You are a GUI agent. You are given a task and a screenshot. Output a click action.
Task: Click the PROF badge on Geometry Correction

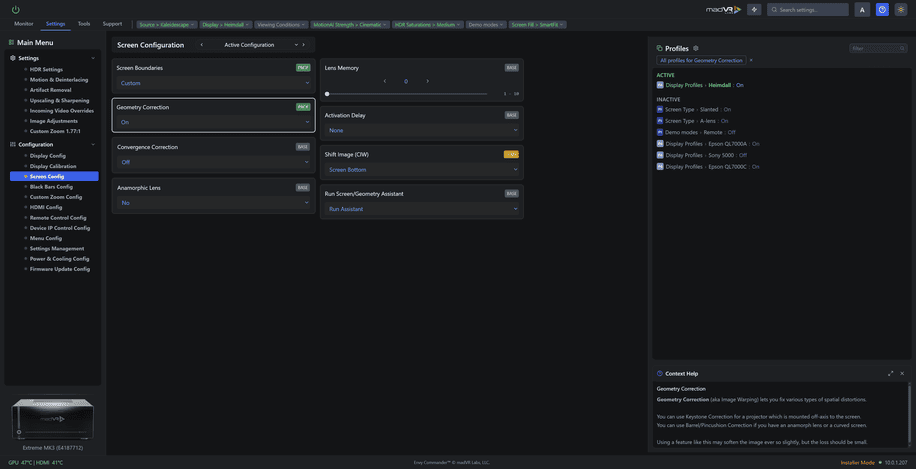coord(303,107)
